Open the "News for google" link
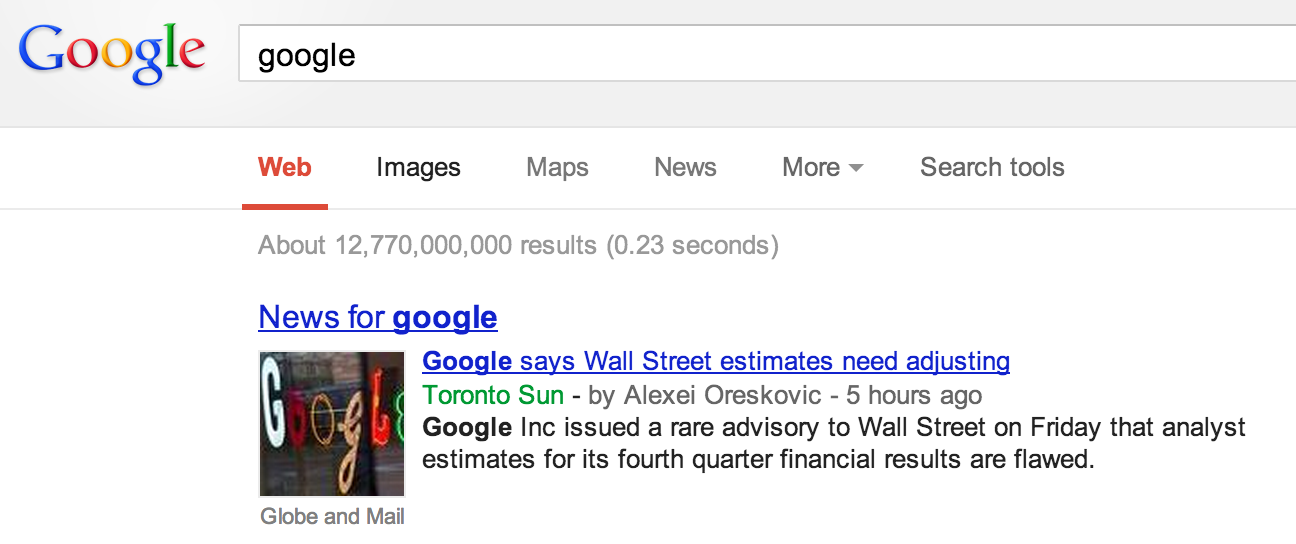 tap(377, 317)
